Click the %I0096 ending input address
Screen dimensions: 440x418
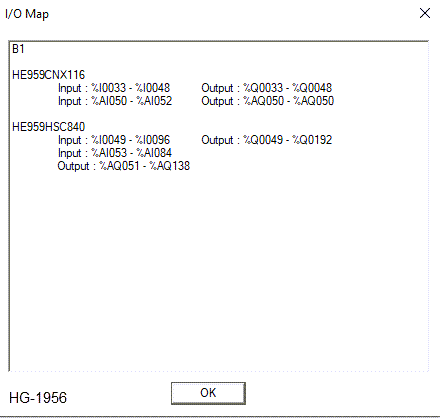tap(153, 140)
